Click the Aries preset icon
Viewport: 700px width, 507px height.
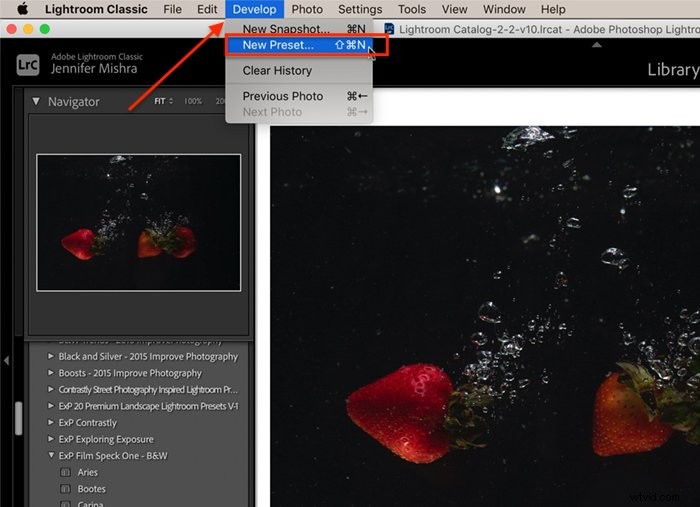pos(66,472)
